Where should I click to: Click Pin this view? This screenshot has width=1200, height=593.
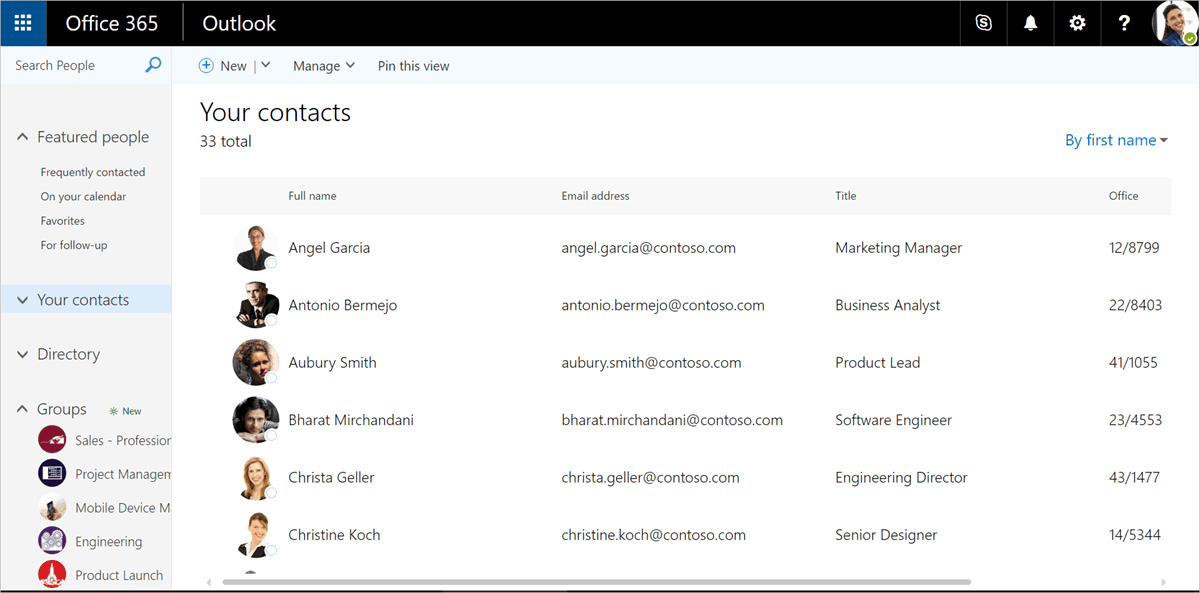click(413, 66)
